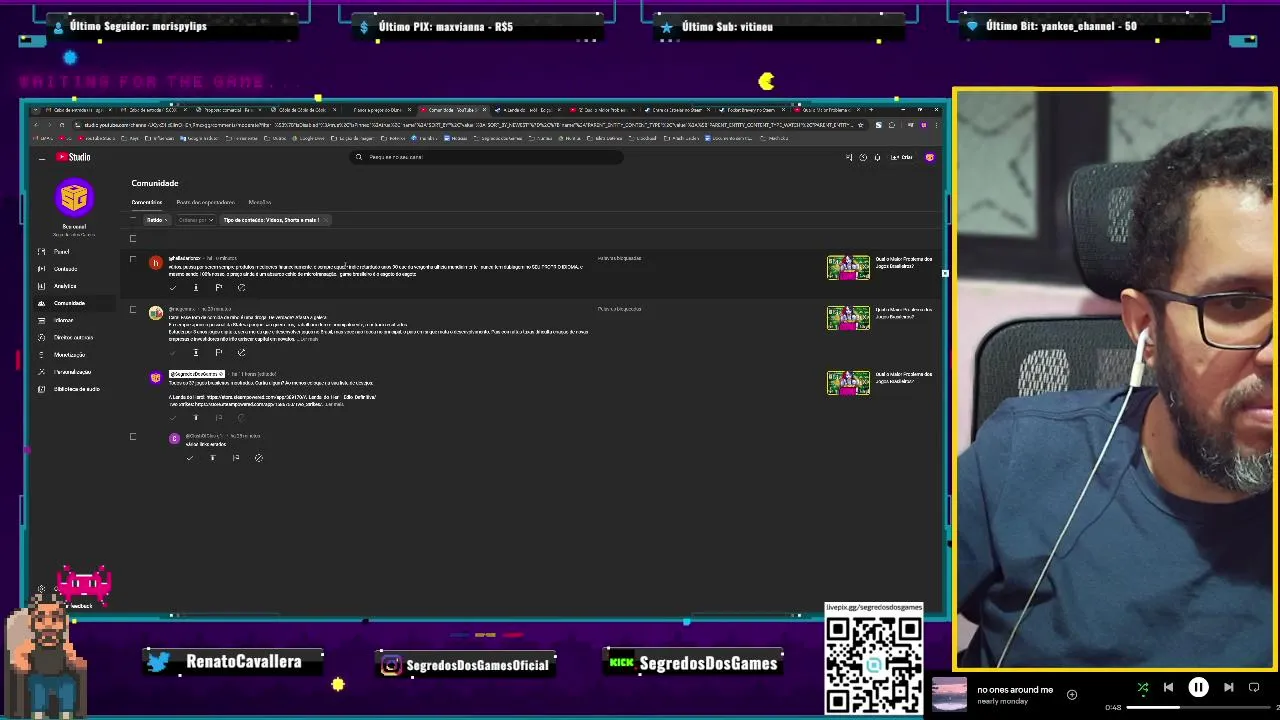Skip to the previous track

point(1168,688)
